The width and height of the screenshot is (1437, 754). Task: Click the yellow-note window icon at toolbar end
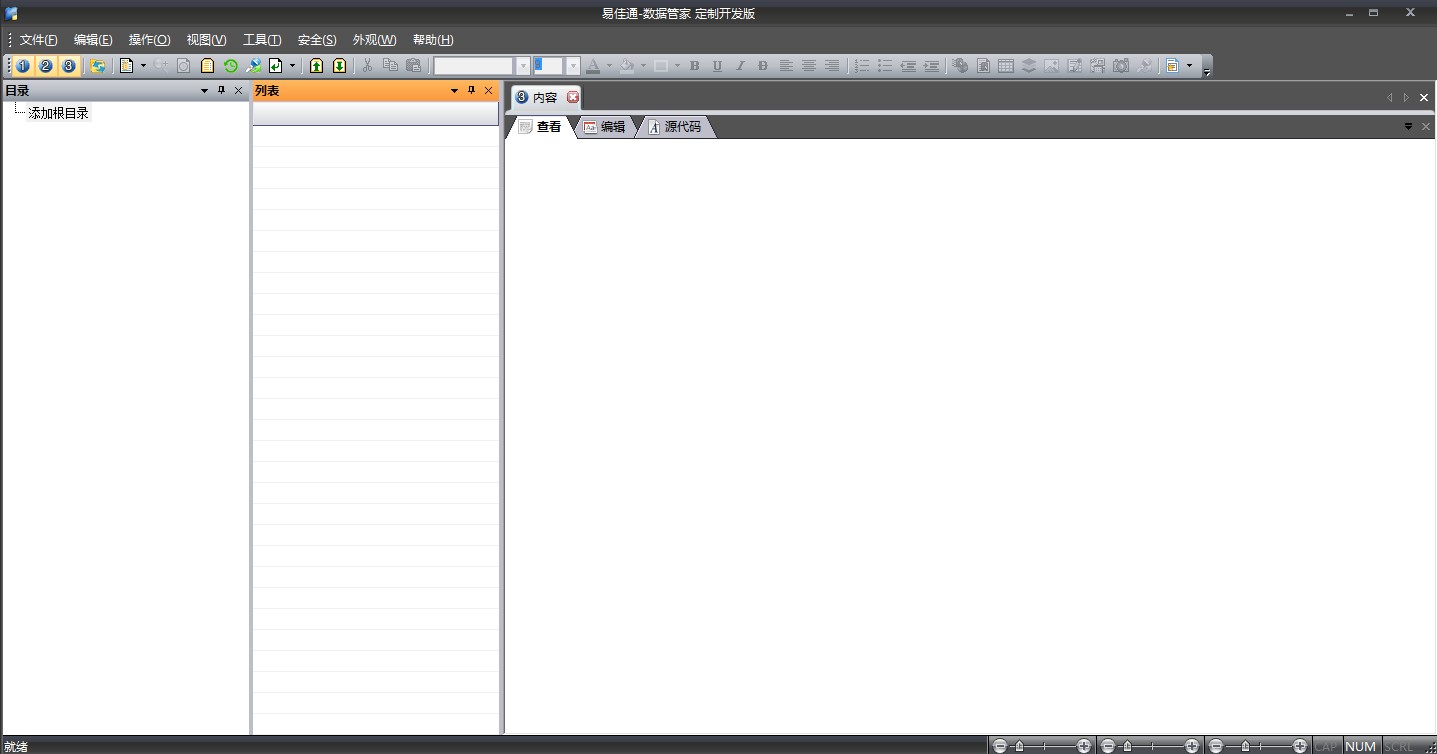coord(1172,66)
